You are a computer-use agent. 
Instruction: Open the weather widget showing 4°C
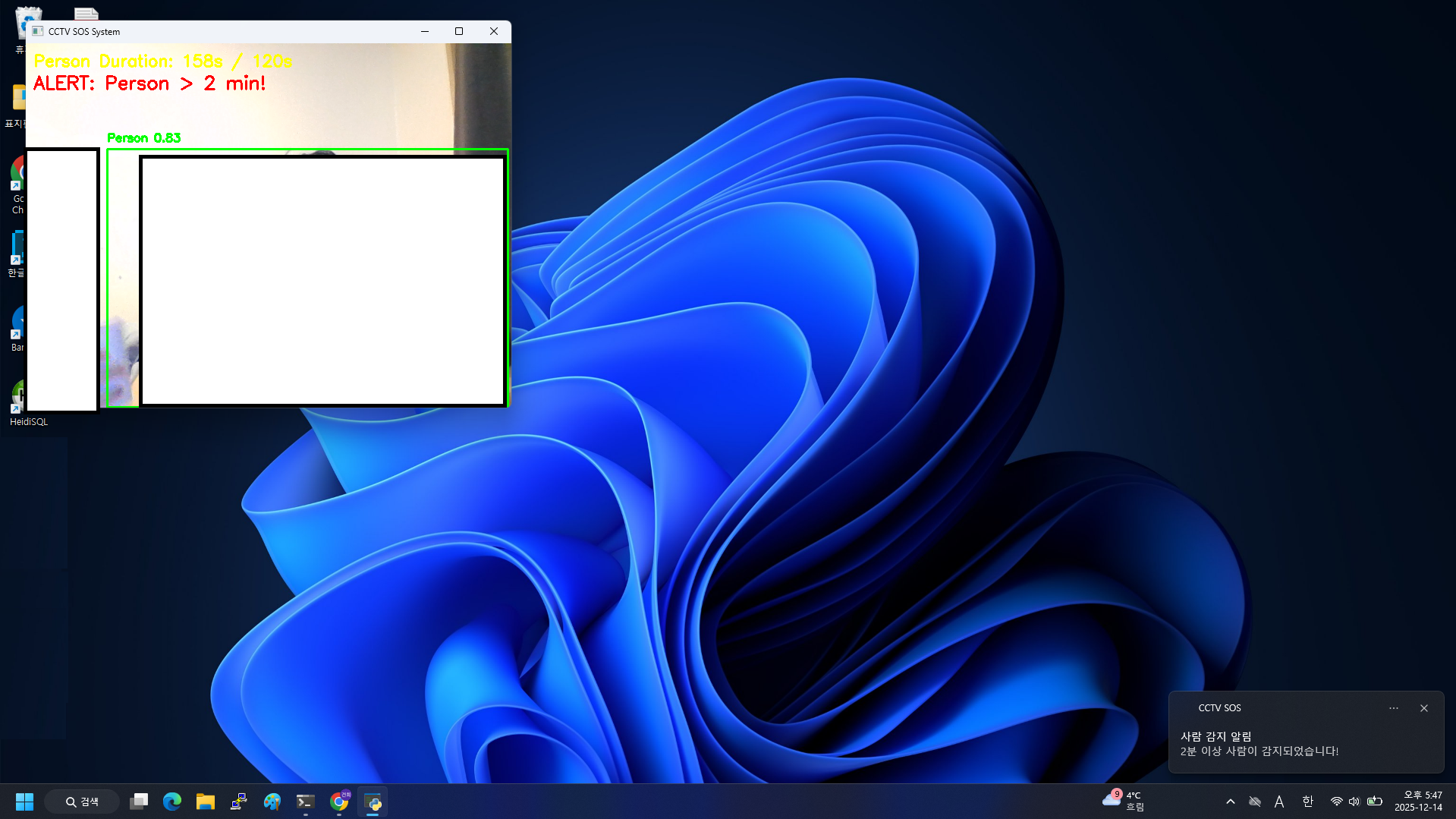[x=1124, y=801]
